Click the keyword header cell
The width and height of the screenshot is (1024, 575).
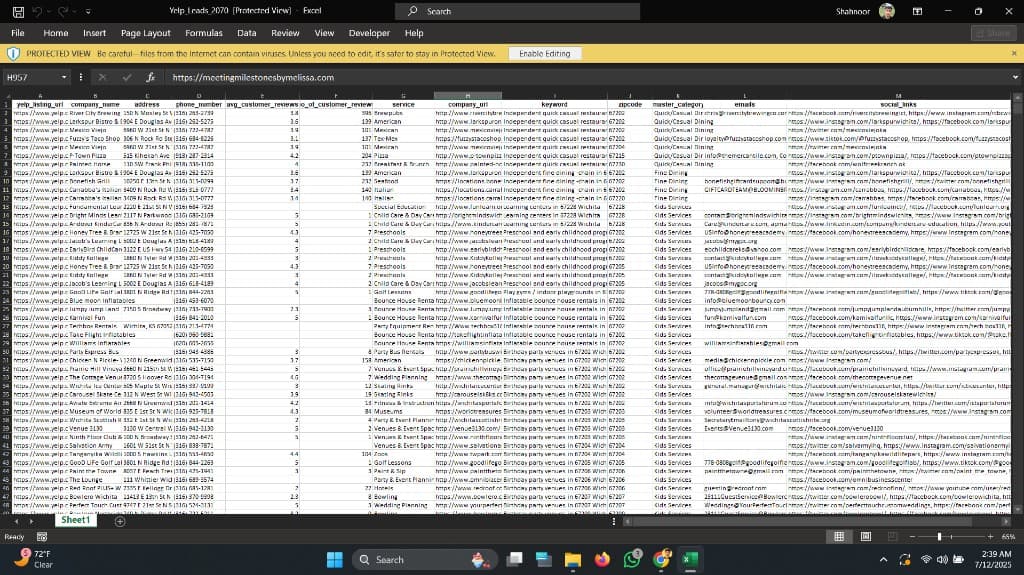pyautogui.click(x=554, y=104)
